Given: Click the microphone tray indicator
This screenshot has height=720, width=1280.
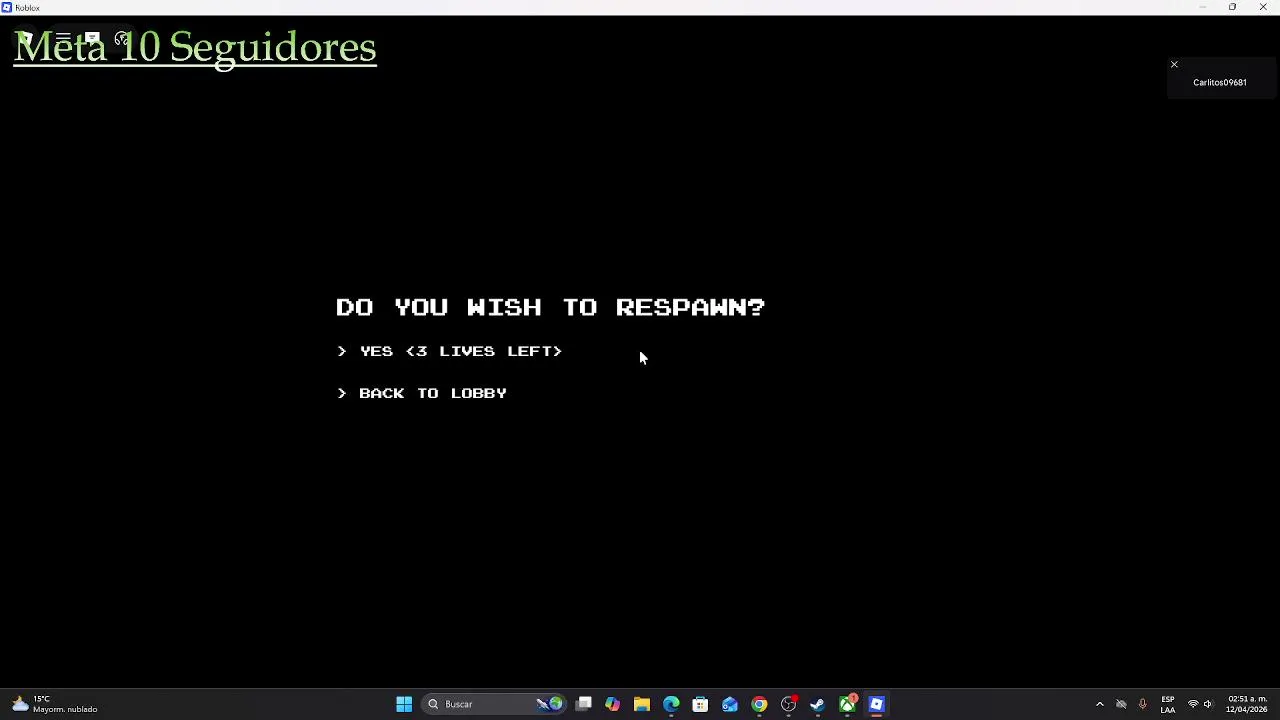Looking at the screenshot, I should [x=1142, y=704].
